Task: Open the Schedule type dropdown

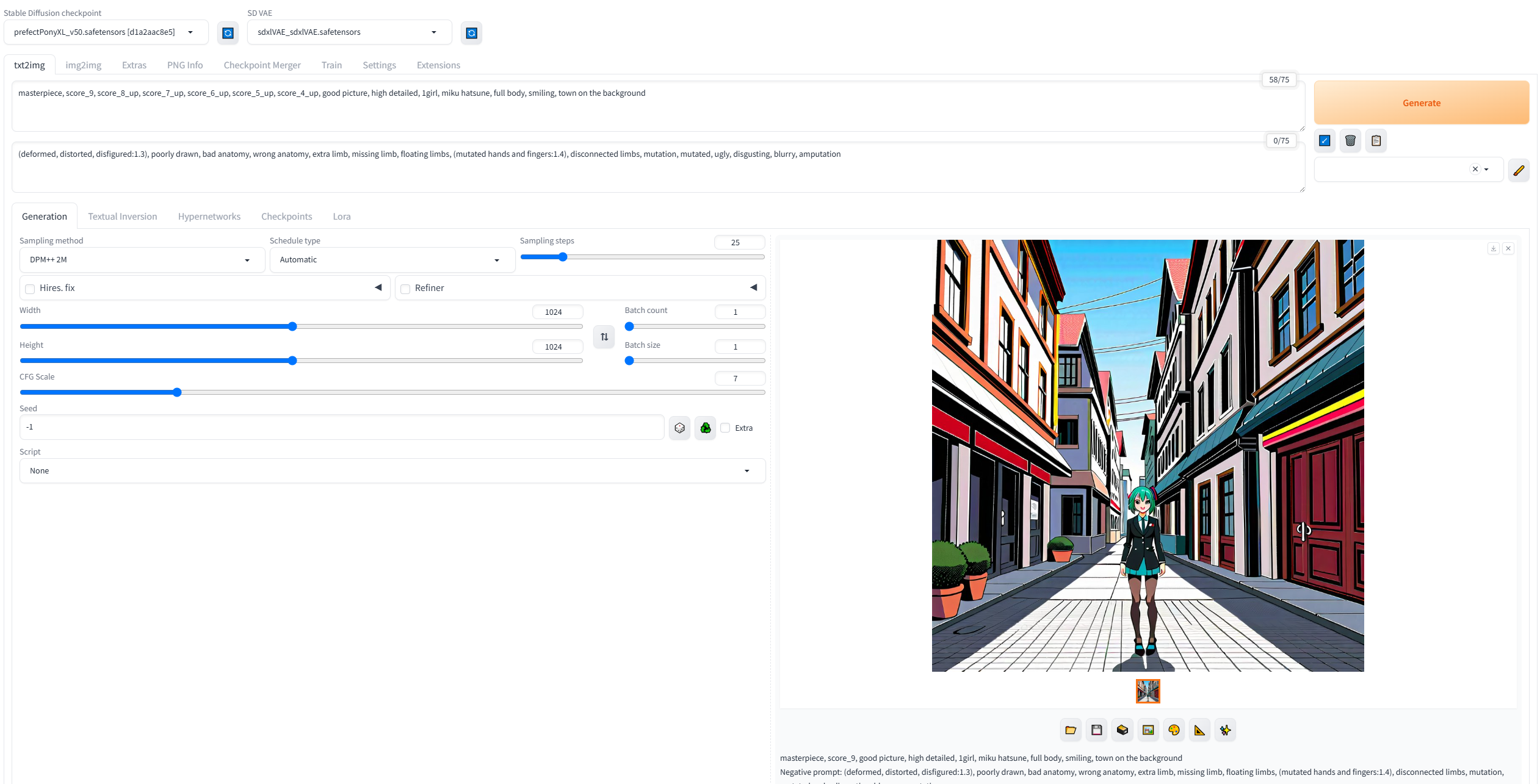Action: [x=392, y=260]
